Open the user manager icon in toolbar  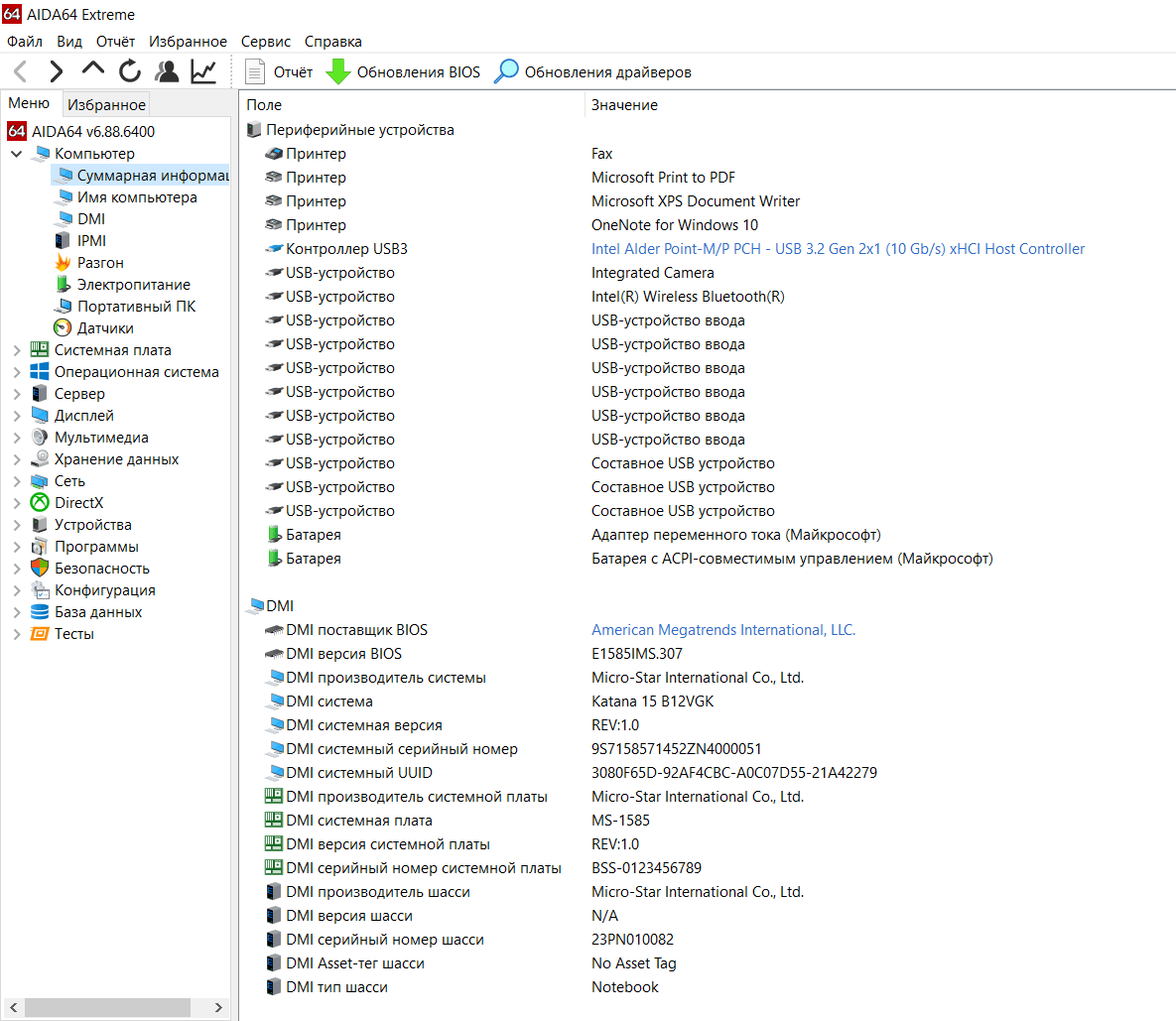tap(167, 71)
